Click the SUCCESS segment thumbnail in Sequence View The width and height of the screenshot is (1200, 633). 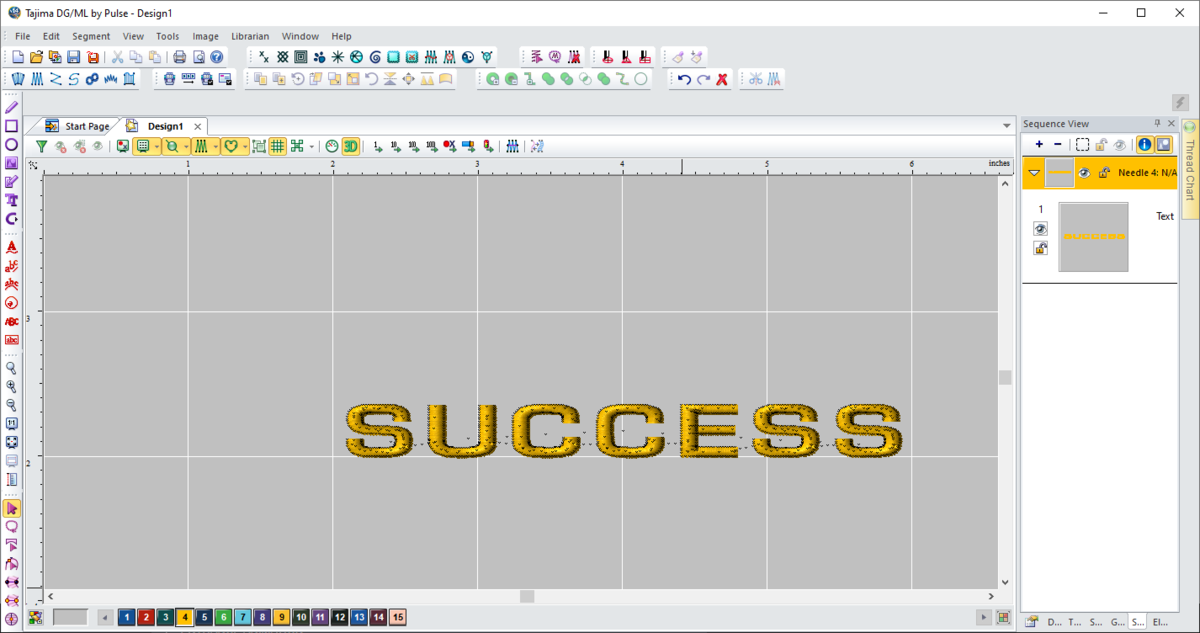click(1093, 237)
